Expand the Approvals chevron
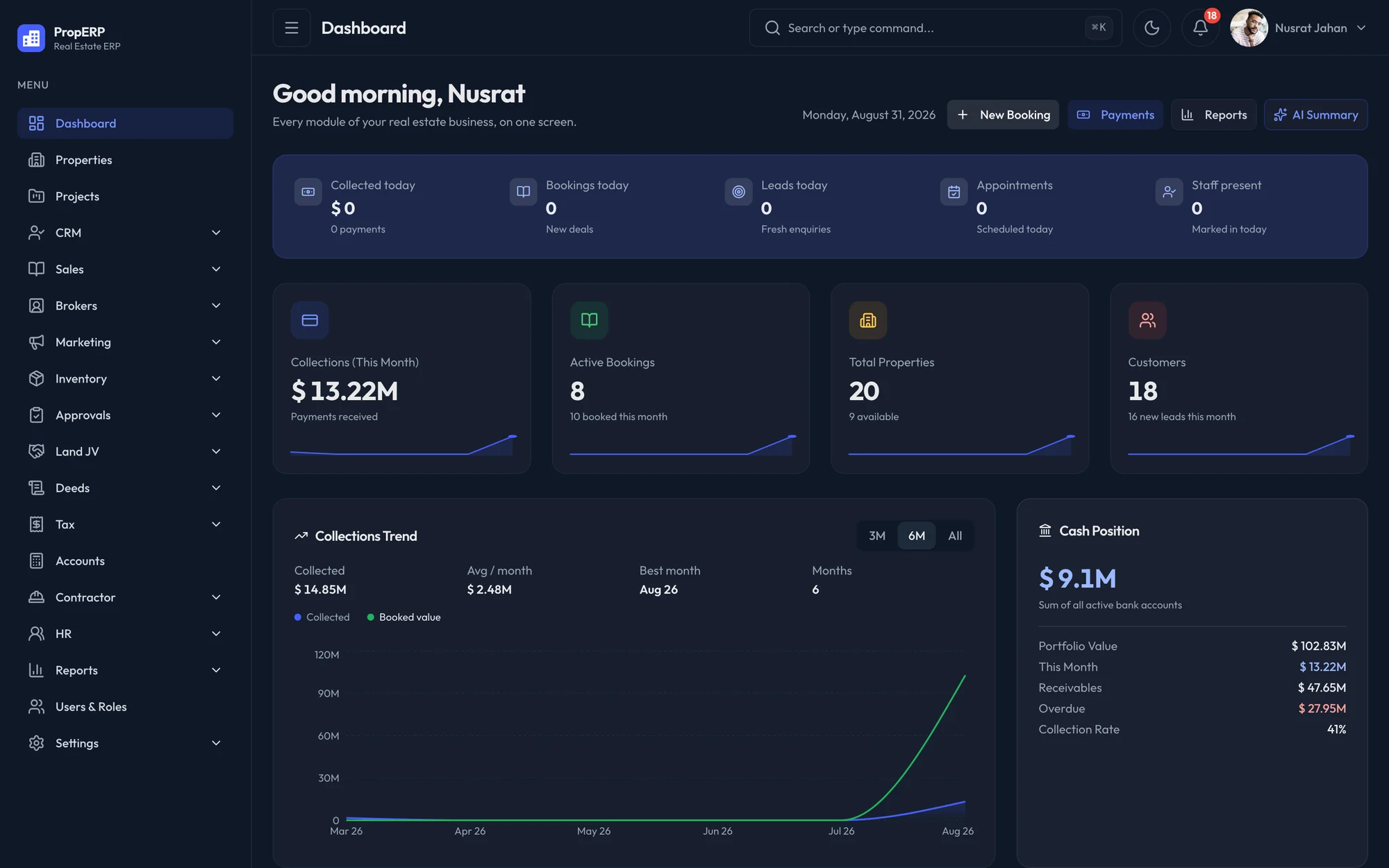1389x868 pixels. pos(216,415)
